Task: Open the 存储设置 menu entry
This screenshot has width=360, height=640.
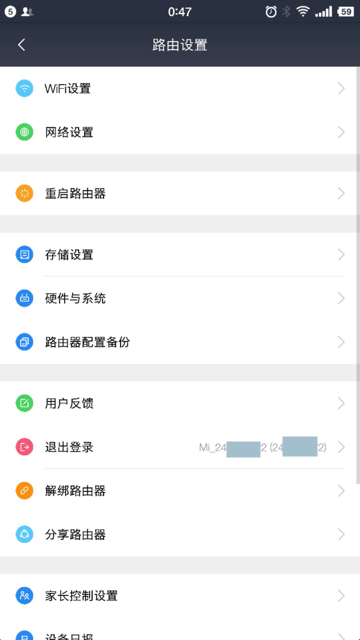Action: point(180,255)
